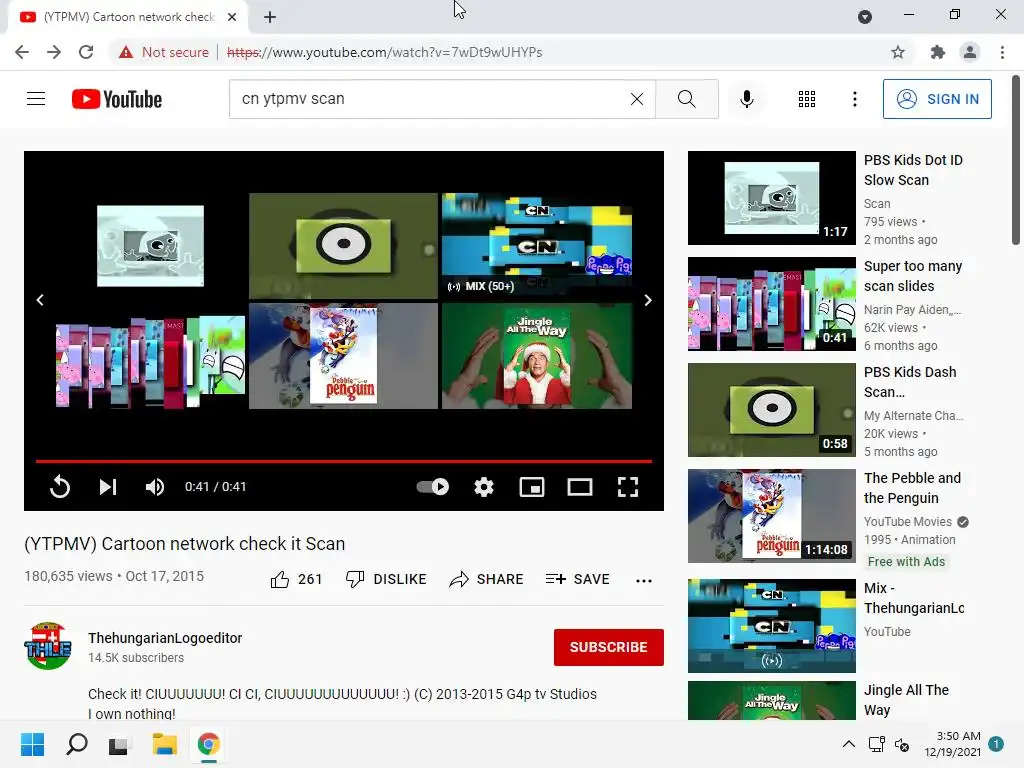Open ThehungarianLogoeditor channel avatar
Viewport: 1024px width, 768px height.
point(48,646)
